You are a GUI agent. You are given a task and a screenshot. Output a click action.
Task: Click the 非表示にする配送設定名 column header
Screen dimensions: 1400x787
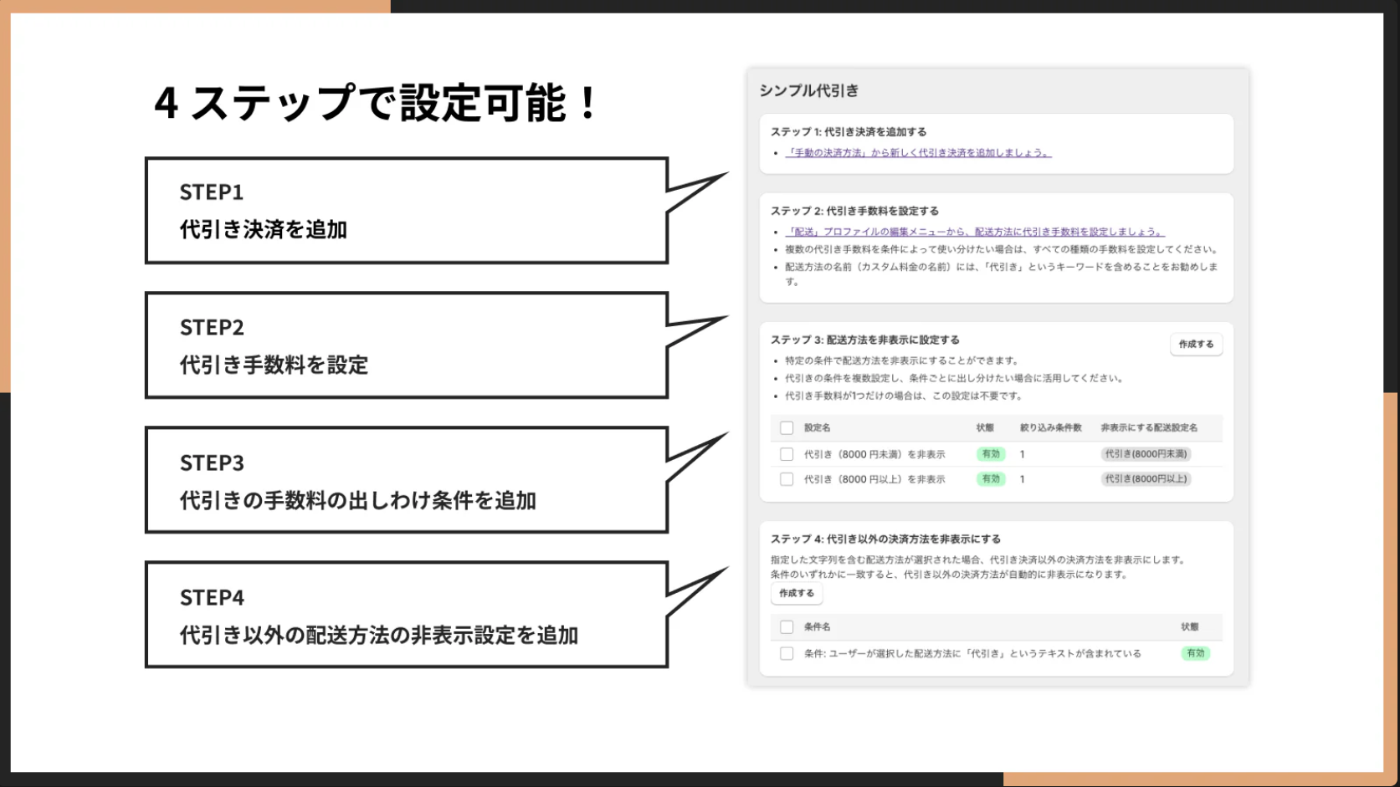pos(1149,428)
